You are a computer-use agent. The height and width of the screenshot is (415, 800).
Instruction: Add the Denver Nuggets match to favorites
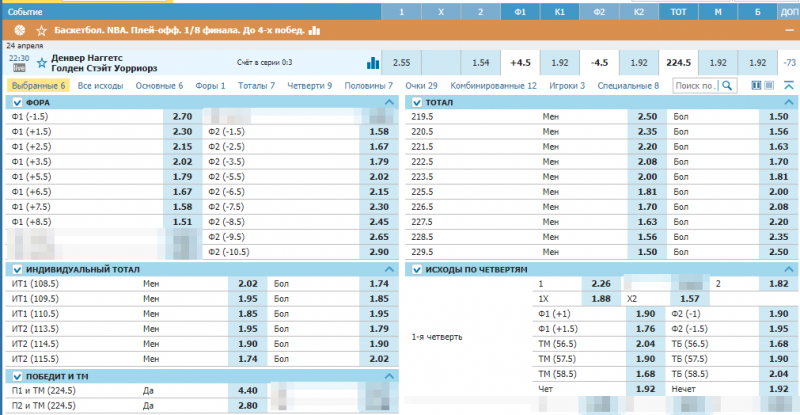pyautogui.click(x=41, y=62)
